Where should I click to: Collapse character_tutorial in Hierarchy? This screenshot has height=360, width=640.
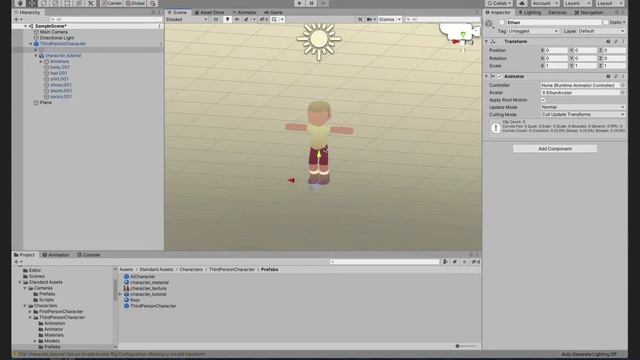[36, 56]
